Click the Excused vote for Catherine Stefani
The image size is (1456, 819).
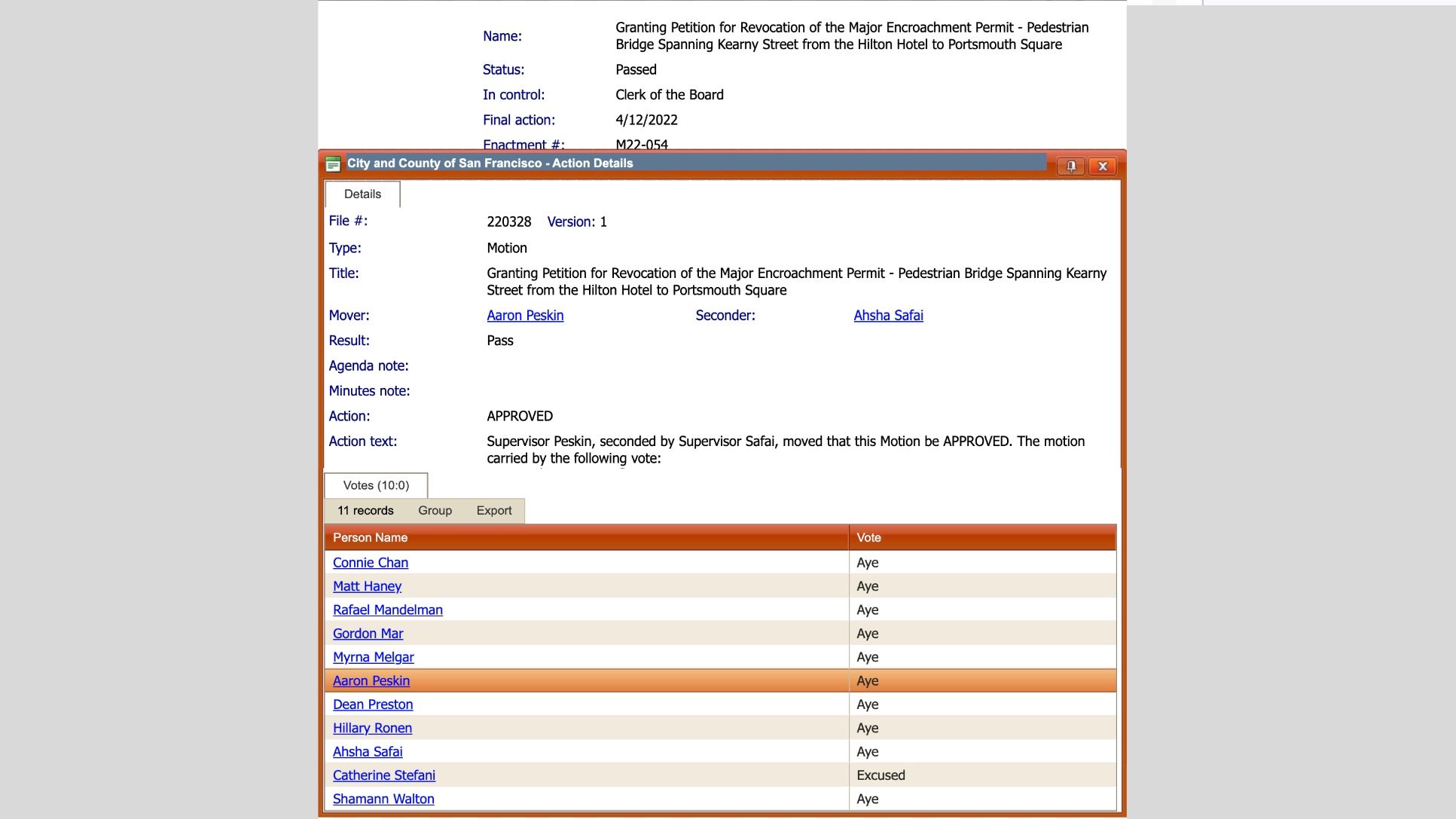pyautogui.click(x=881, y=775)
